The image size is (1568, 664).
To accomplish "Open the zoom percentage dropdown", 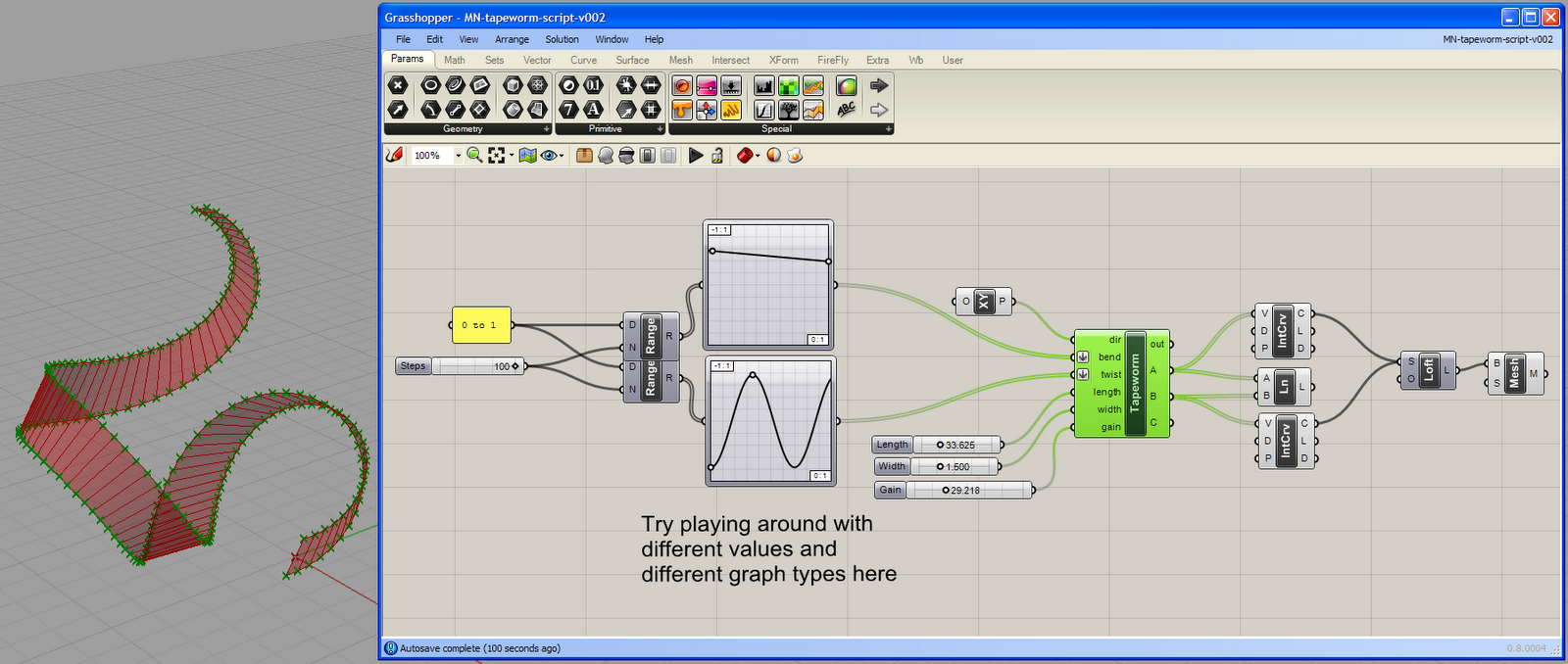I will click(x=458, y=156).
